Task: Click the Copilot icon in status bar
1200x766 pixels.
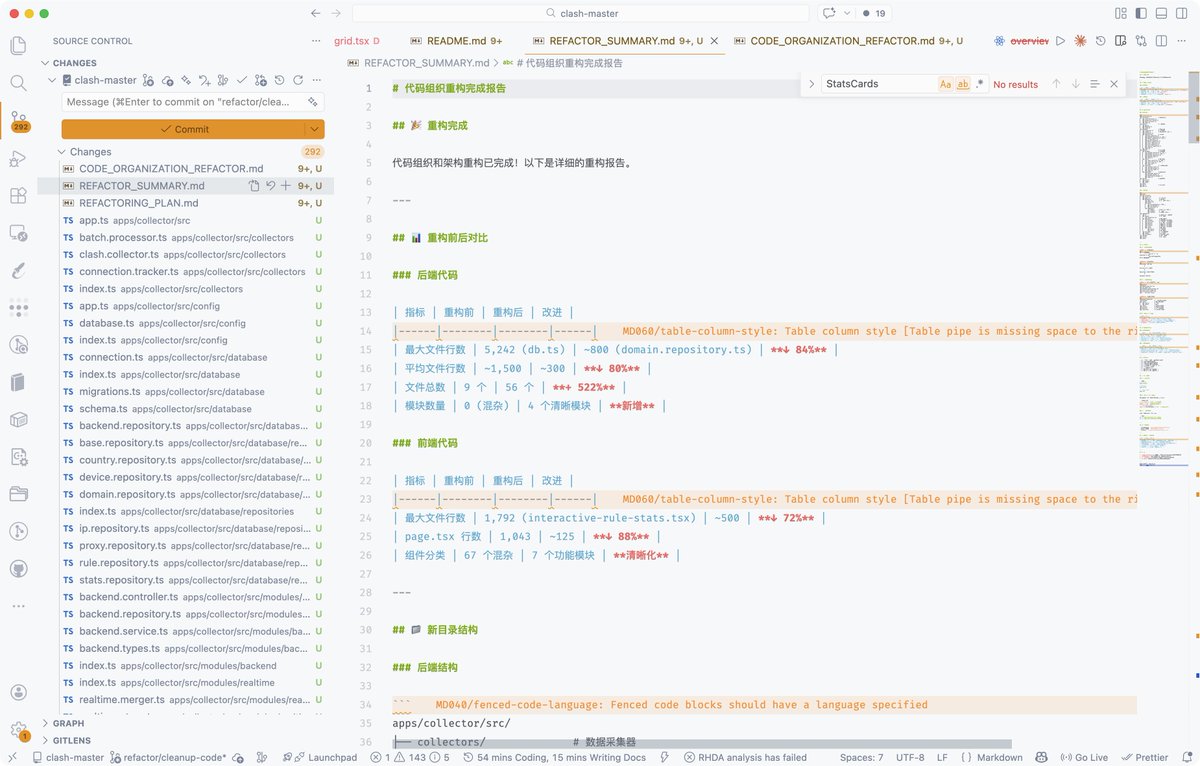Action: click(x=1041, y=757)
